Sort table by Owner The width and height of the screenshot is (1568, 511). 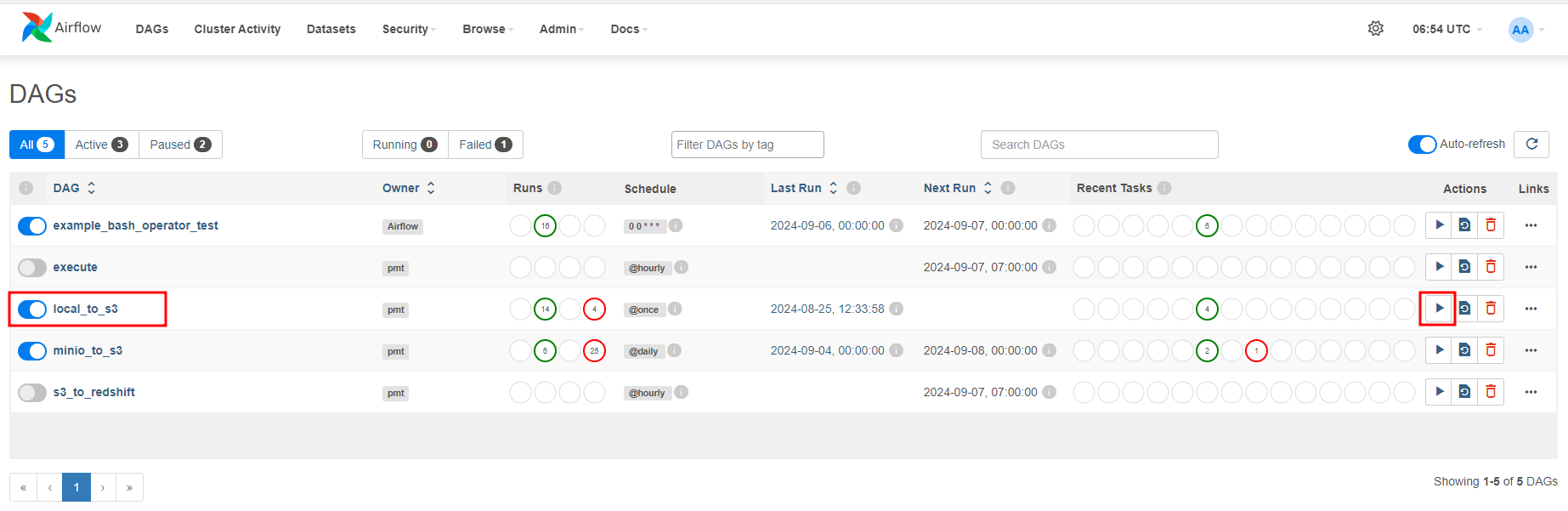409,188
